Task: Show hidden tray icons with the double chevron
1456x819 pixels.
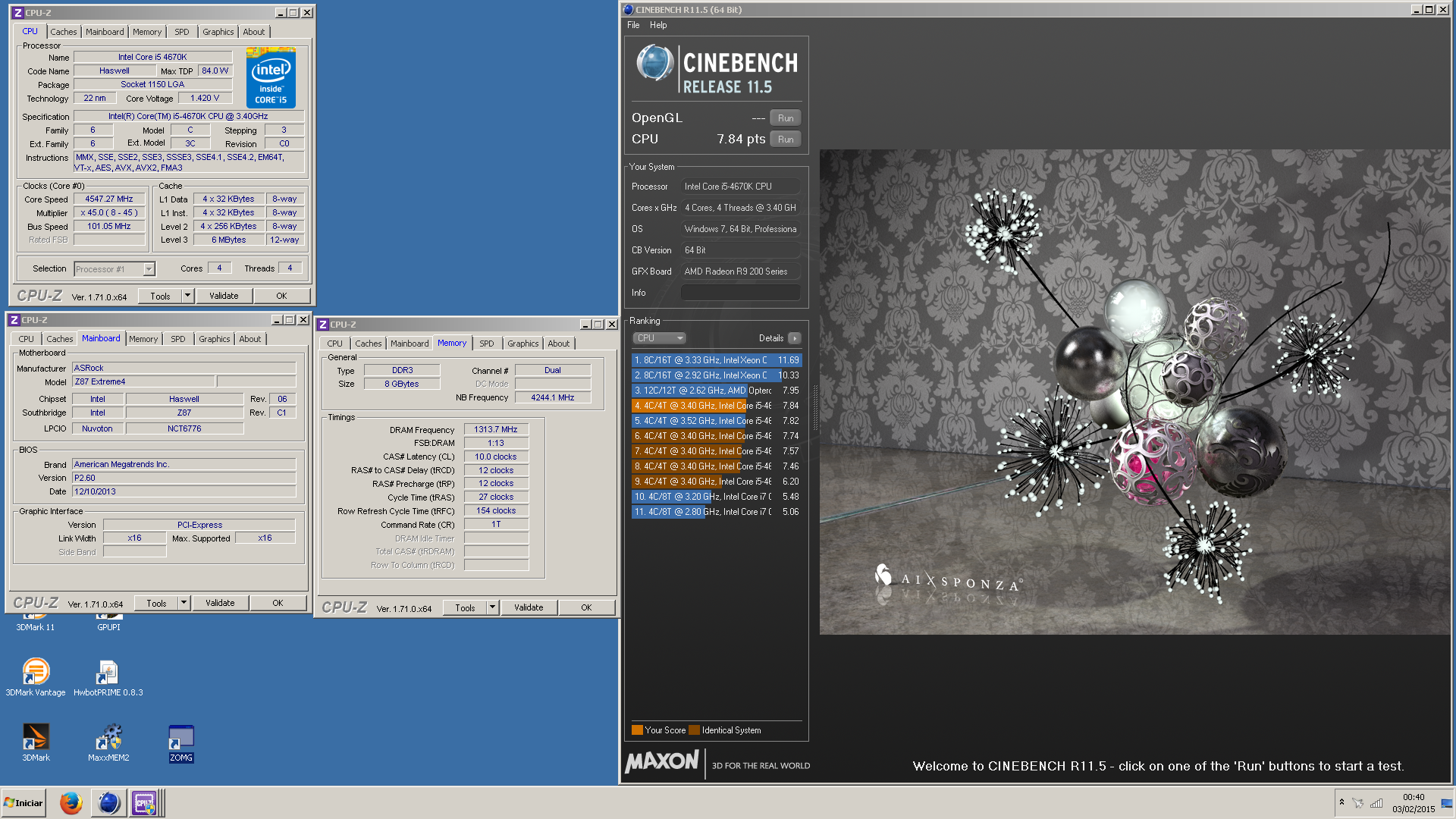Action: (1341, 802)
